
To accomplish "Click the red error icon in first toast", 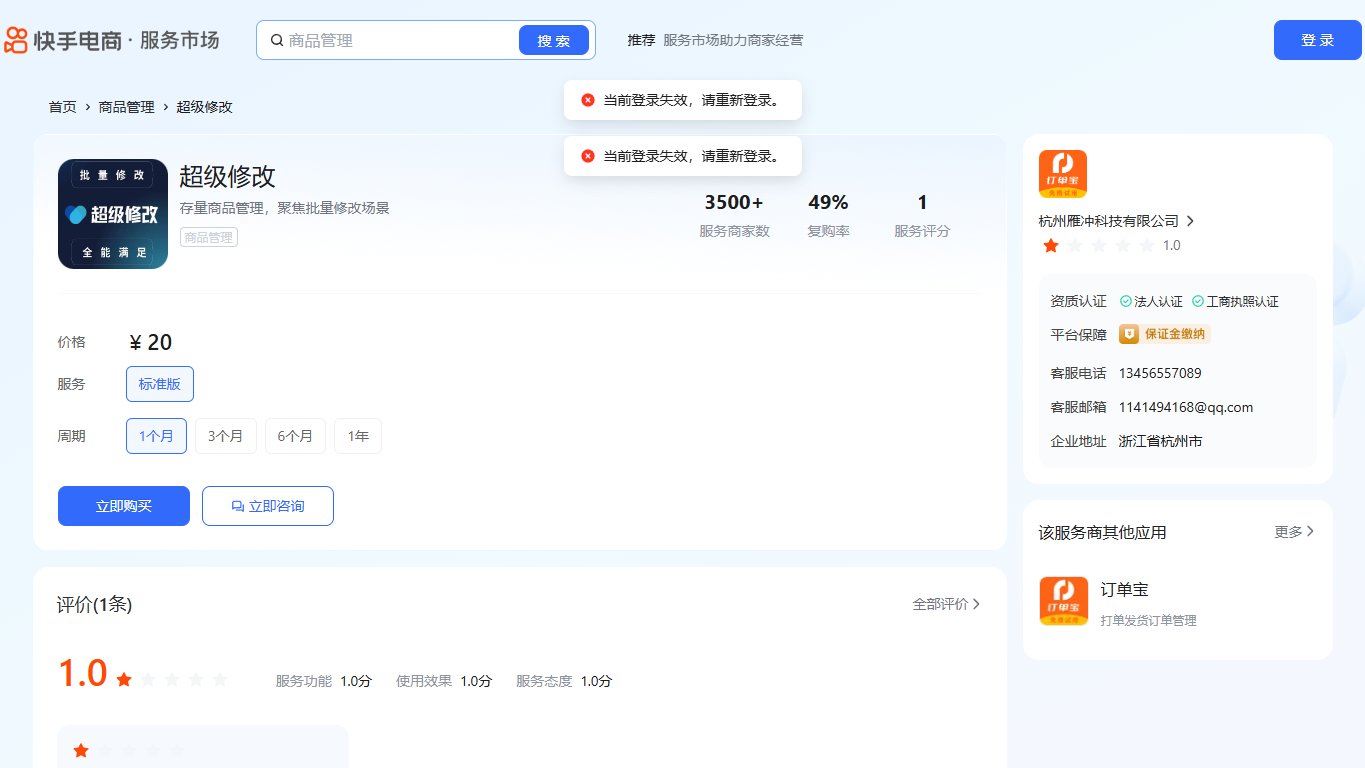I will click(x=588, y=100).
